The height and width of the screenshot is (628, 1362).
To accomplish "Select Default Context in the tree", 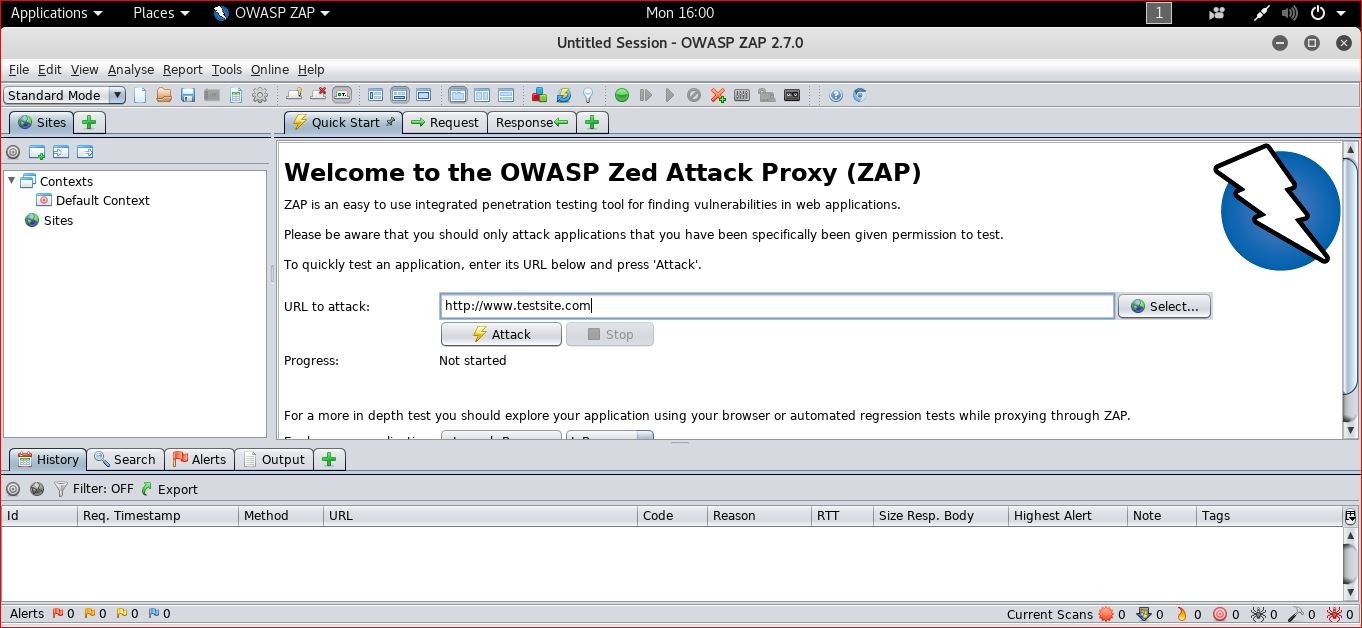I will tap(94, 200).
